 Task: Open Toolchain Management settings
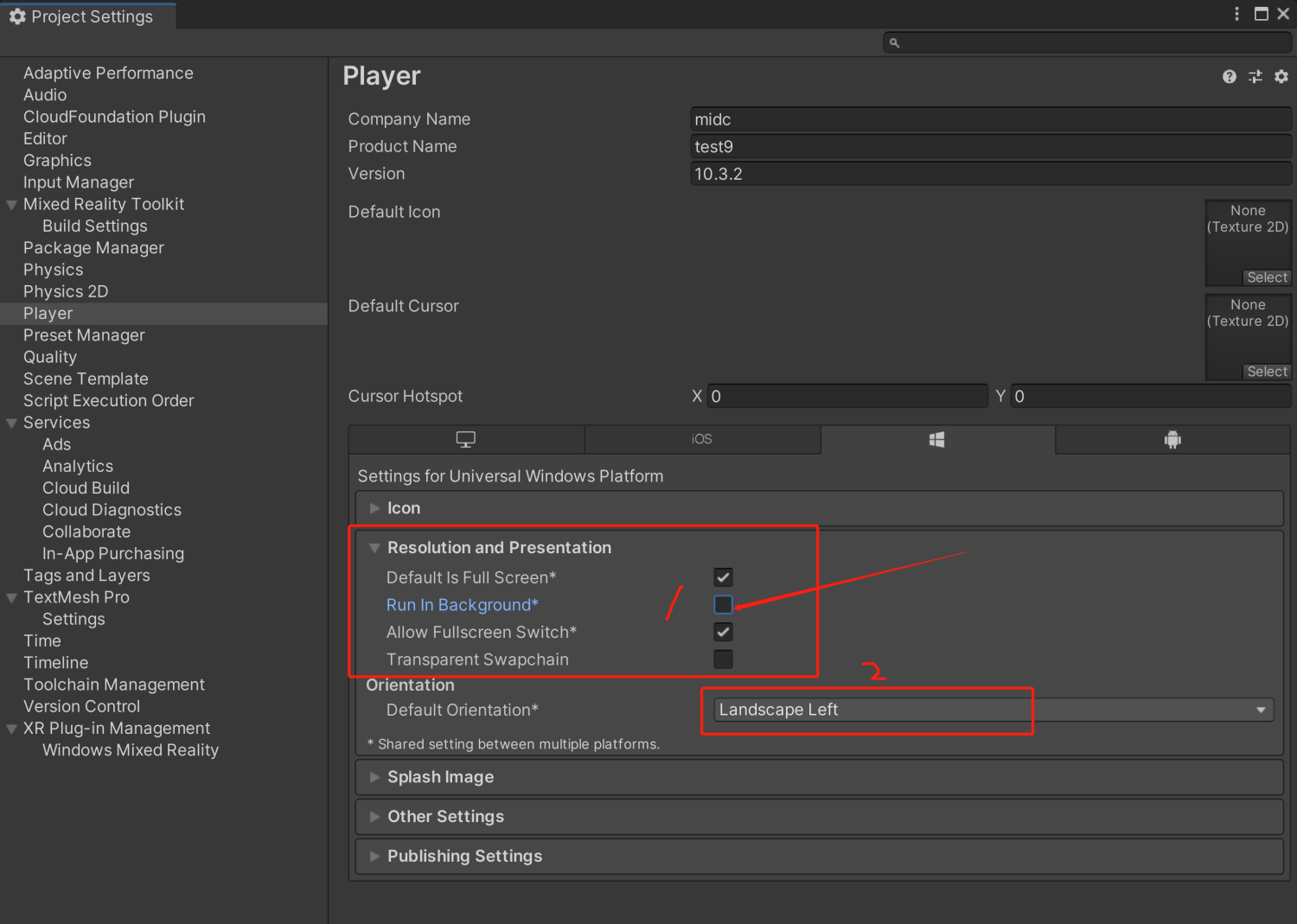click(x=114, y=685)
